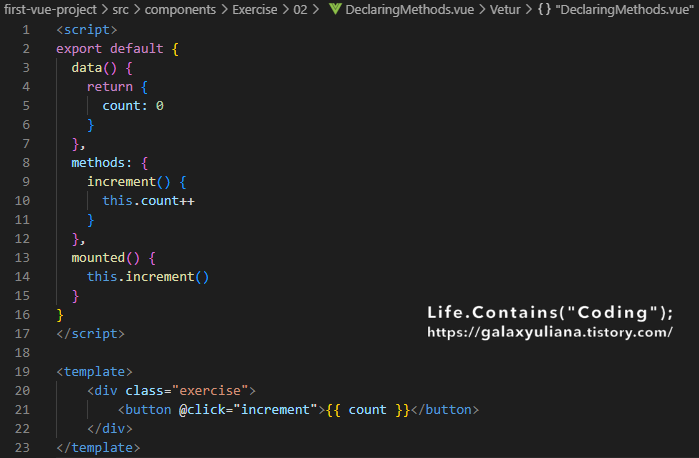Click DeclaringMethods.vue file in the breadcrumb
Viewport: 699px width, 458px height.
pos(410,9)
